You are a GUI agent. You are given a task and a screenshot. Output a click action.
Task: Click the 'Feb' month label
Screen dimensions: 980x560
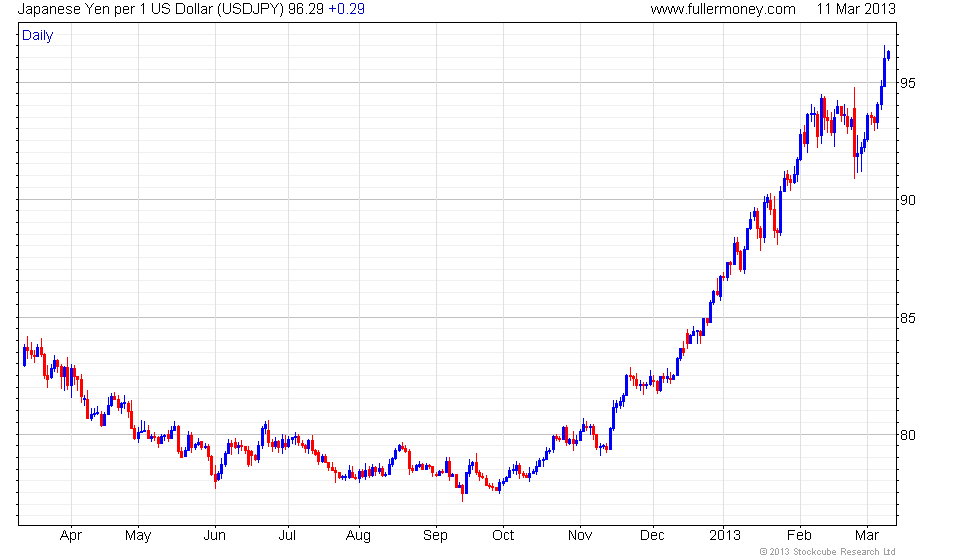[799, 536]
